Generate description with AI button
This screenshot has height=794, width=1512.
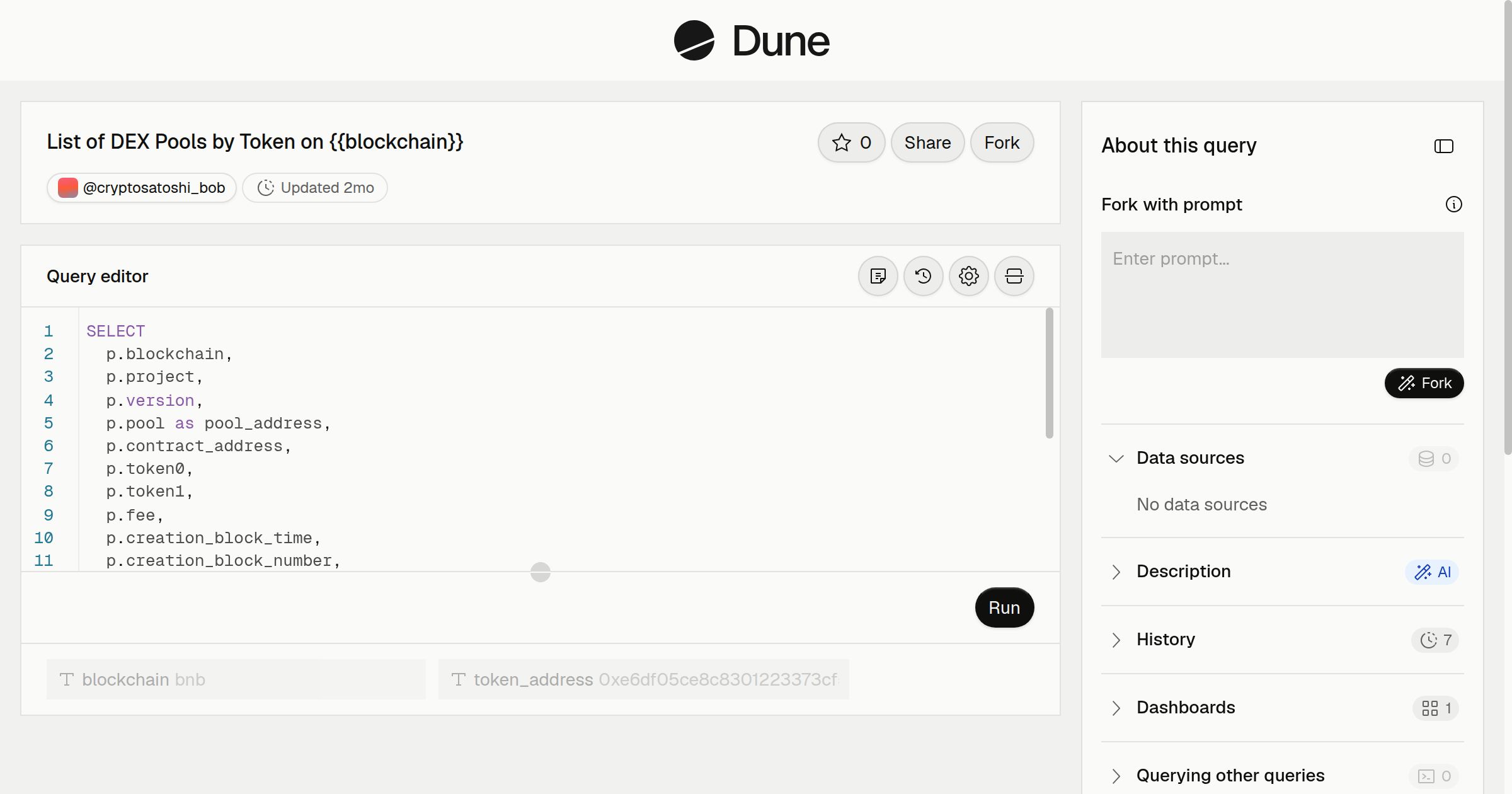(1432, 572)
